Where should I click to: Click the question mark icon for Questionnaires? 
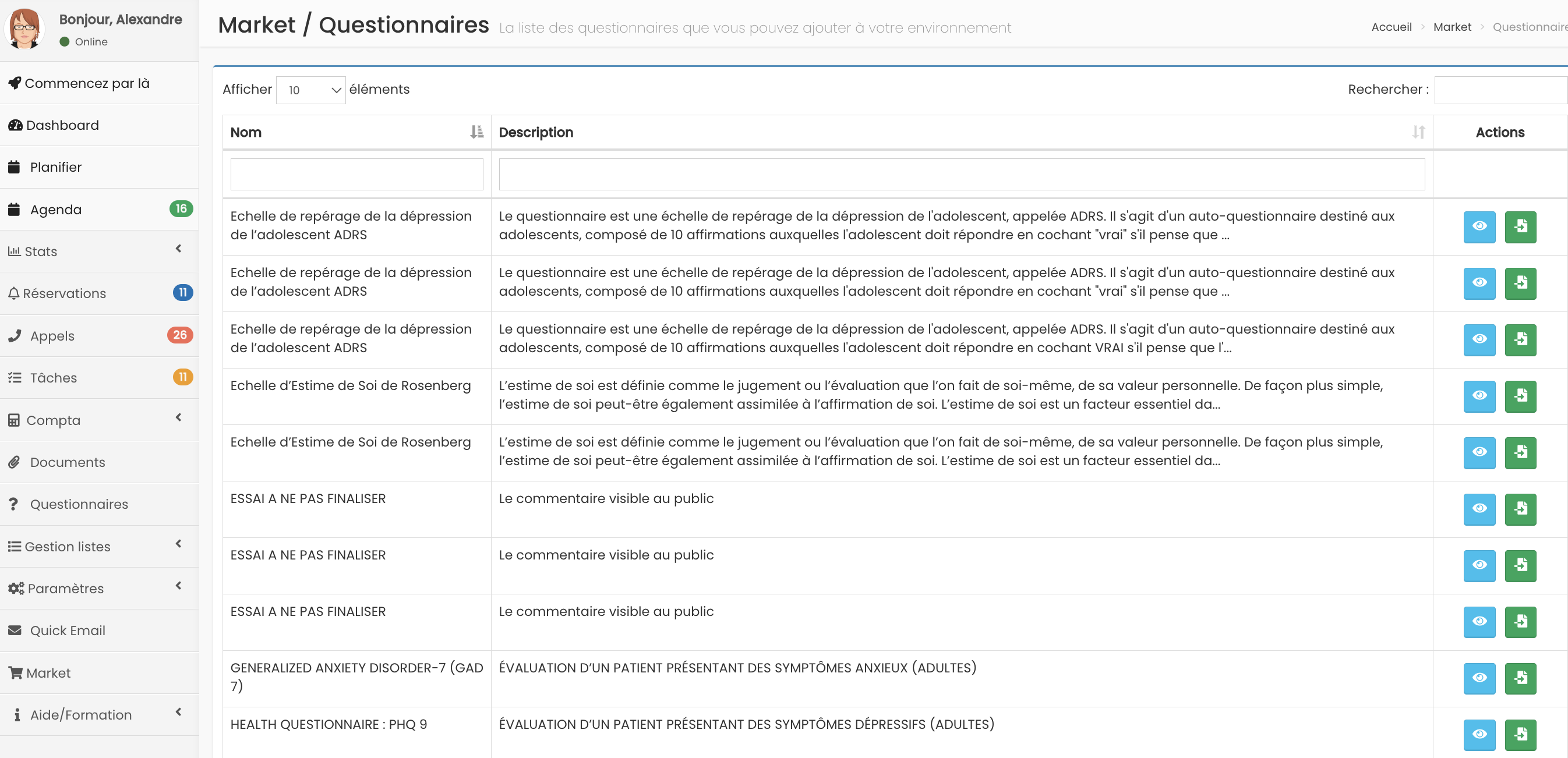pyautogui.click(x=13, y=504)
